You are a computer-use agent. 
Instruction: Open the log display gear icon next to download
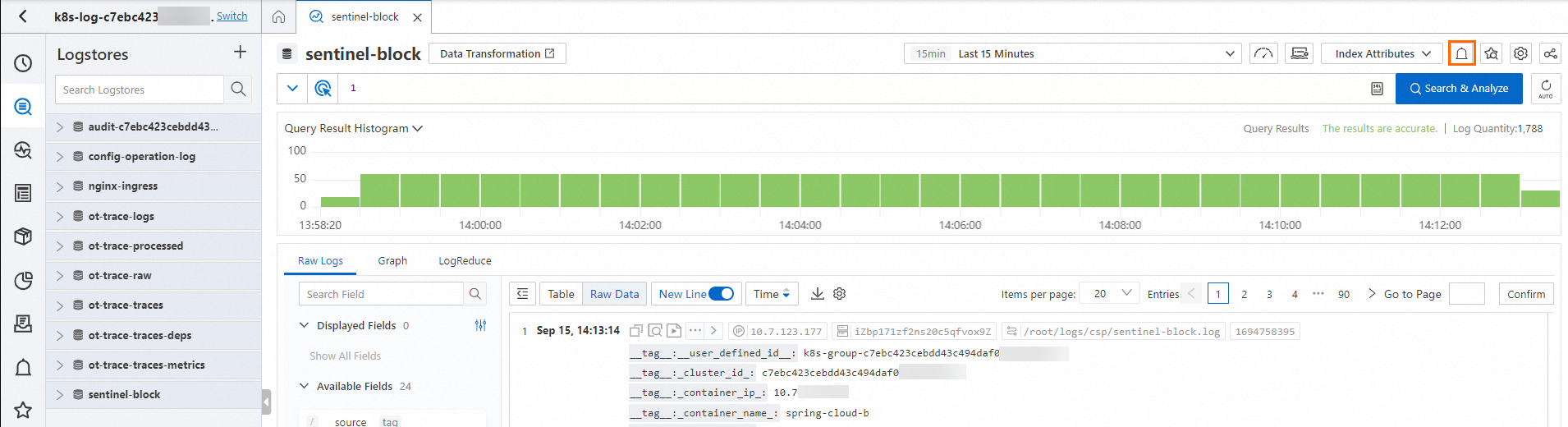839,293
